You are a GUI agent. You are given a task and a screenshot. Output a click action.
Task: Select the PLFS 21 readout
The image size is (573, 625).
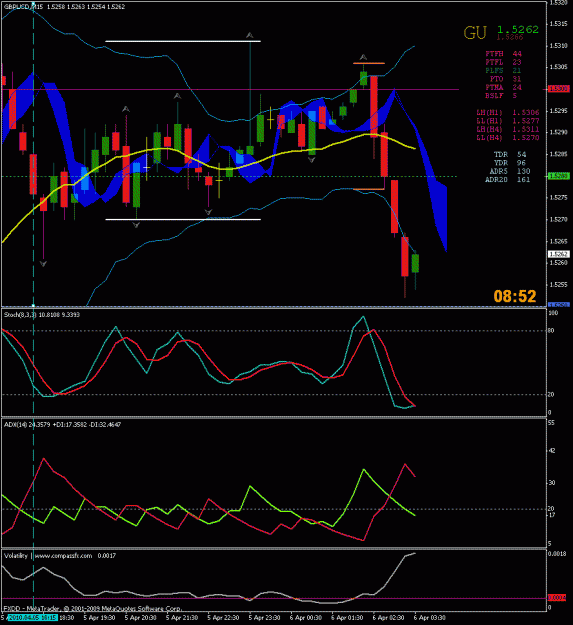click(x=503, y=71)
